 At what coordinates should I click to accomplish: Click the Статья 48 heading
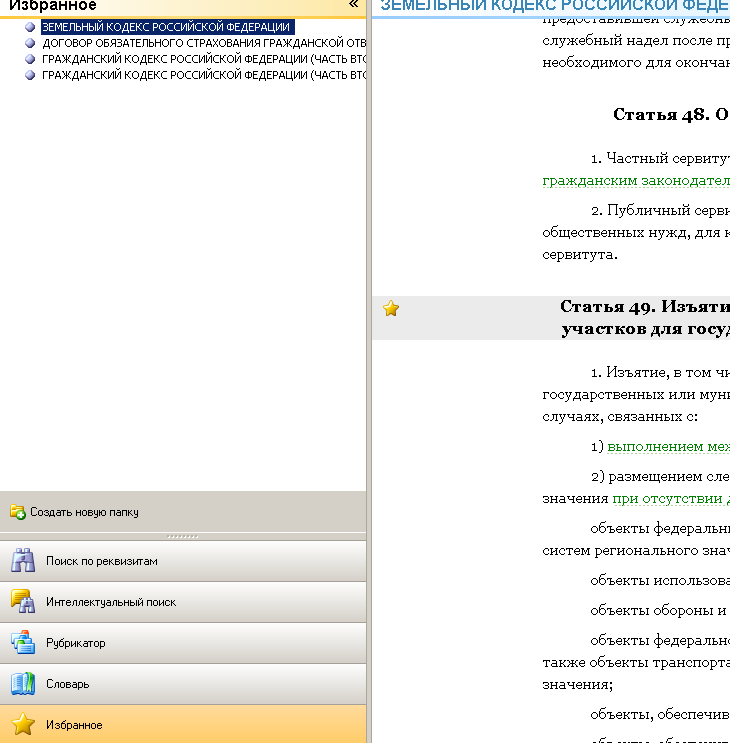click(x=671, y=114)
